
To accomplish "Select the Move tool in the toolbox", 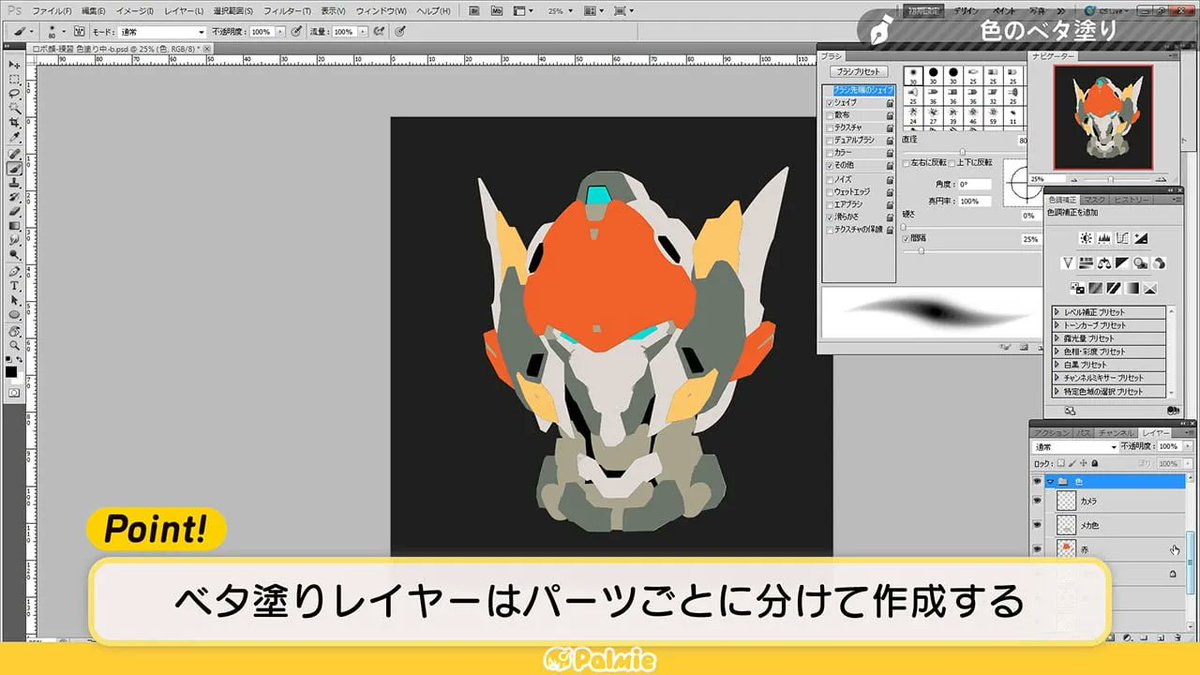I will click(14, 65).
